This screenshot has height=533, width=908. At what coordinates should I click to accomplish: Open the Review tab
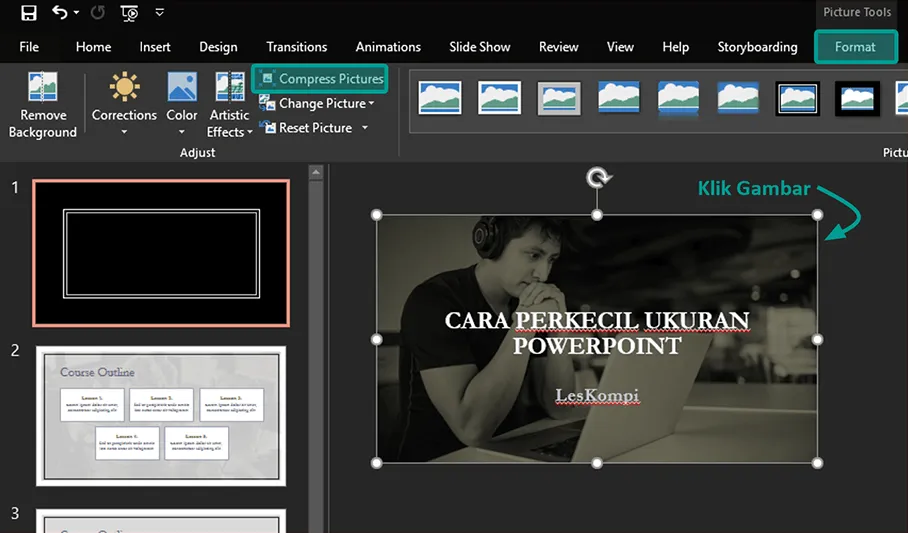558,47
